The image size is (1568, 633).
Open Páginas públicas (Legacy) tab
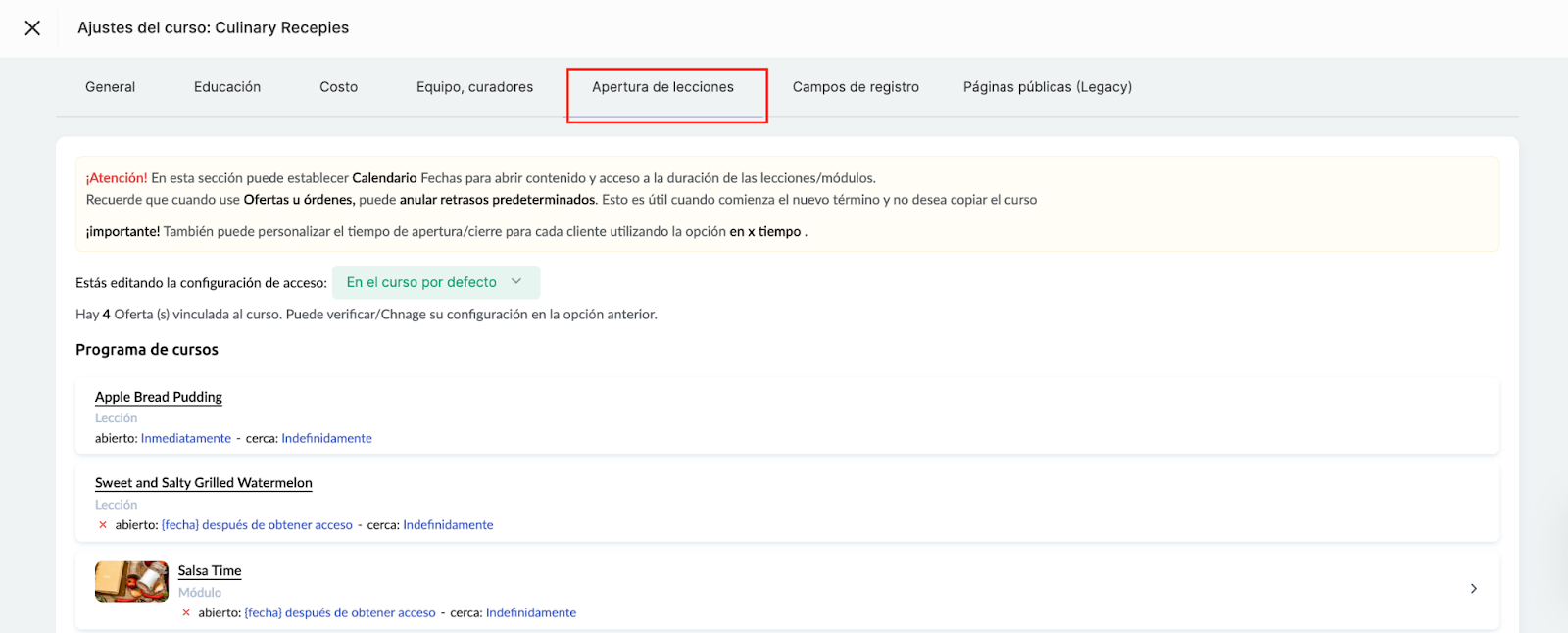pos(1047,87)
